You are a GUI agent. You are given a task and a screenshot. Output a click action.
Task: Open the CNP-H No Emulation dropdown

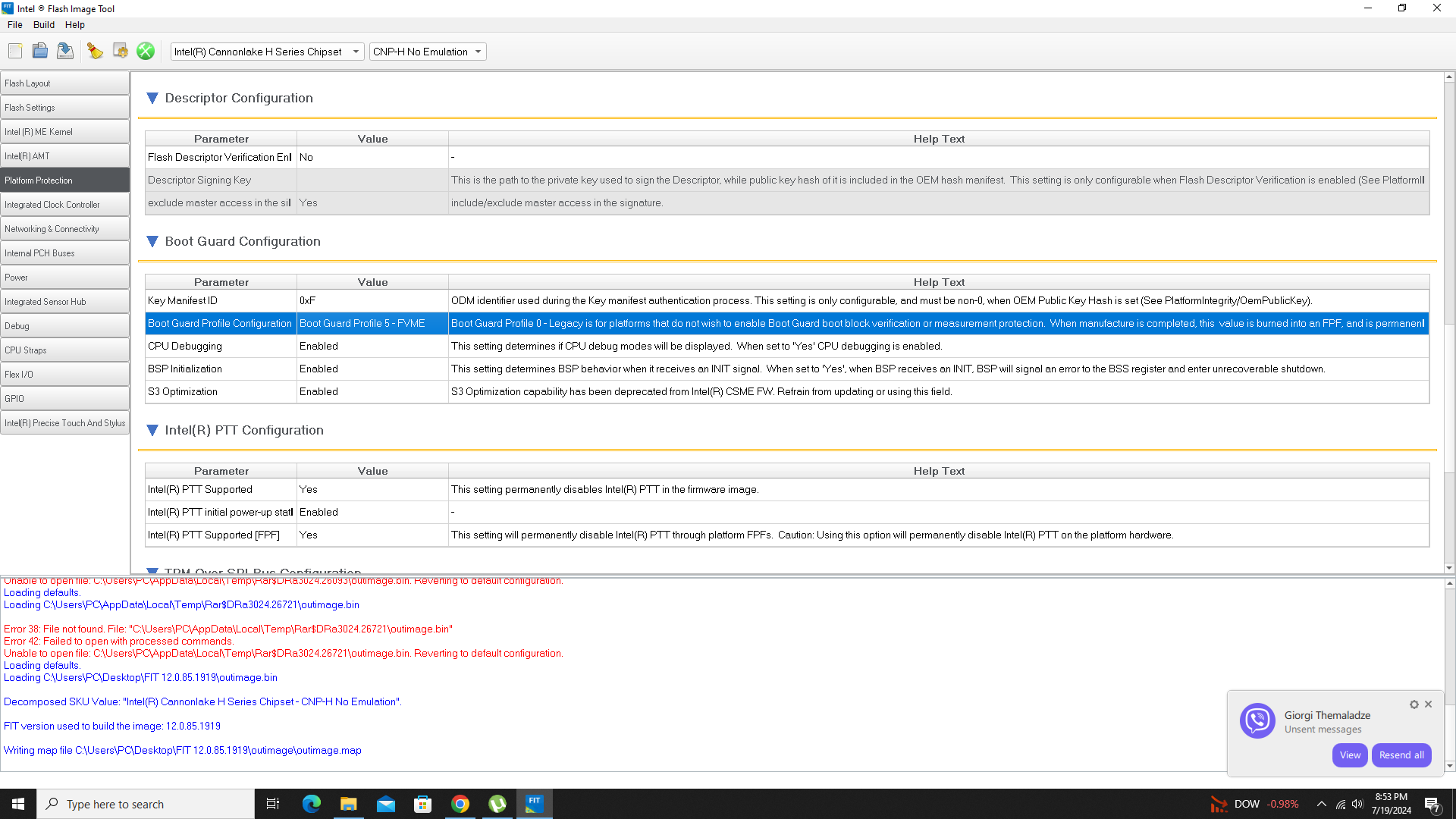[476, 52]
